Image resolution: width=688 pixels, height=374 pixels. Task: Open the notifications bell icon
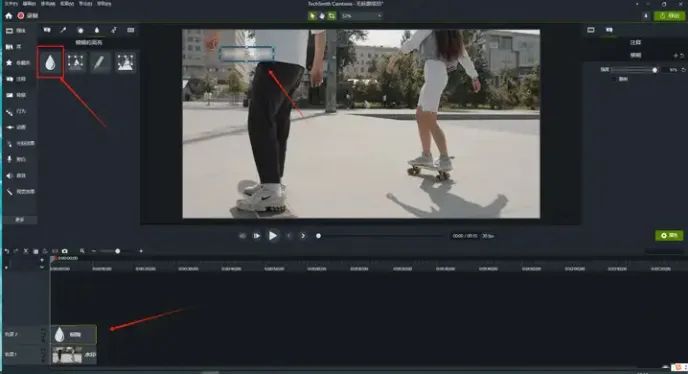(645, 16)
